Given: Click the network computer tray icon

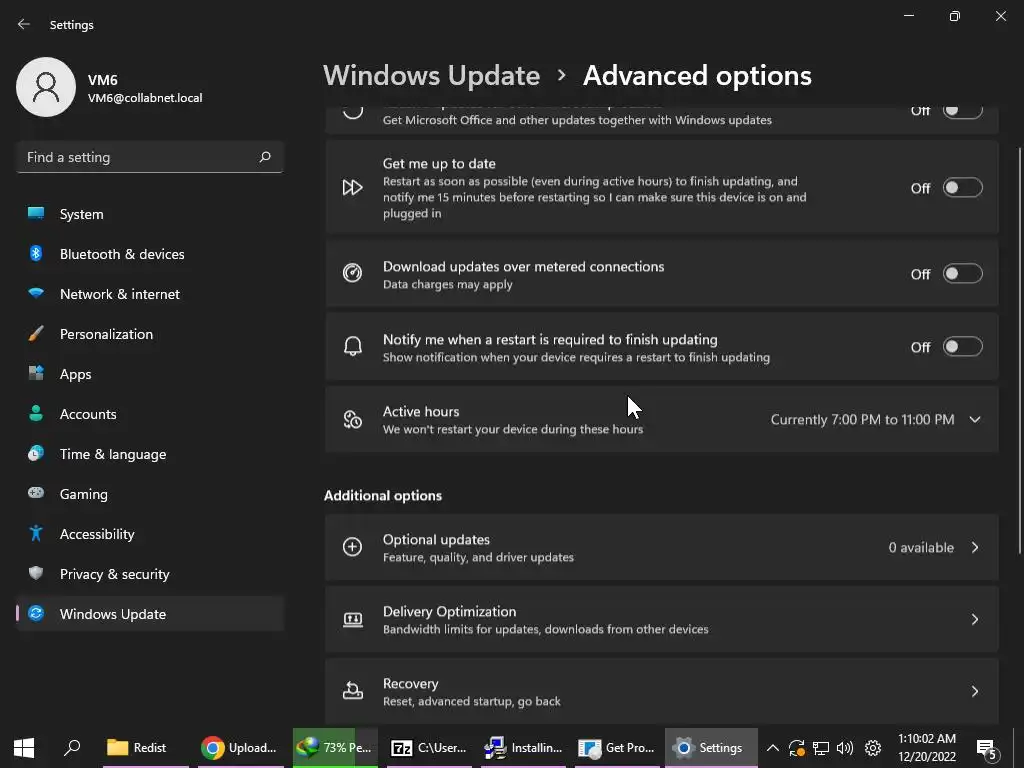Looking at the screenshot, I should click(821, 748).
